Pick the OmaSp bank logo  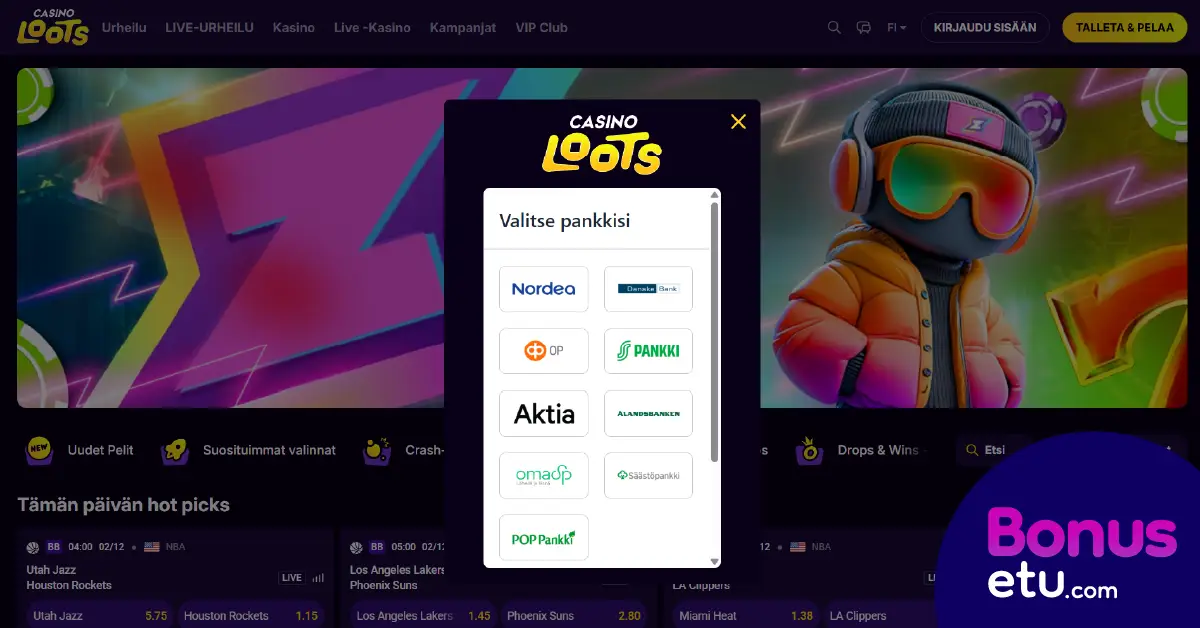pos(544,475)
